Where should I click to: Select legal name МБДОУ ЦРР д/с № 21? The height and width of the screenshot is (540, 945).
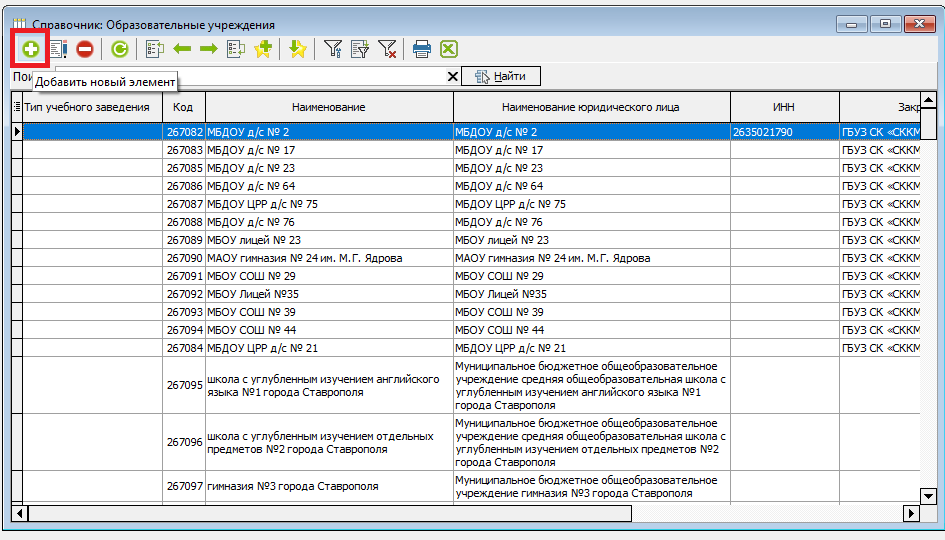(x=591, y=348)
